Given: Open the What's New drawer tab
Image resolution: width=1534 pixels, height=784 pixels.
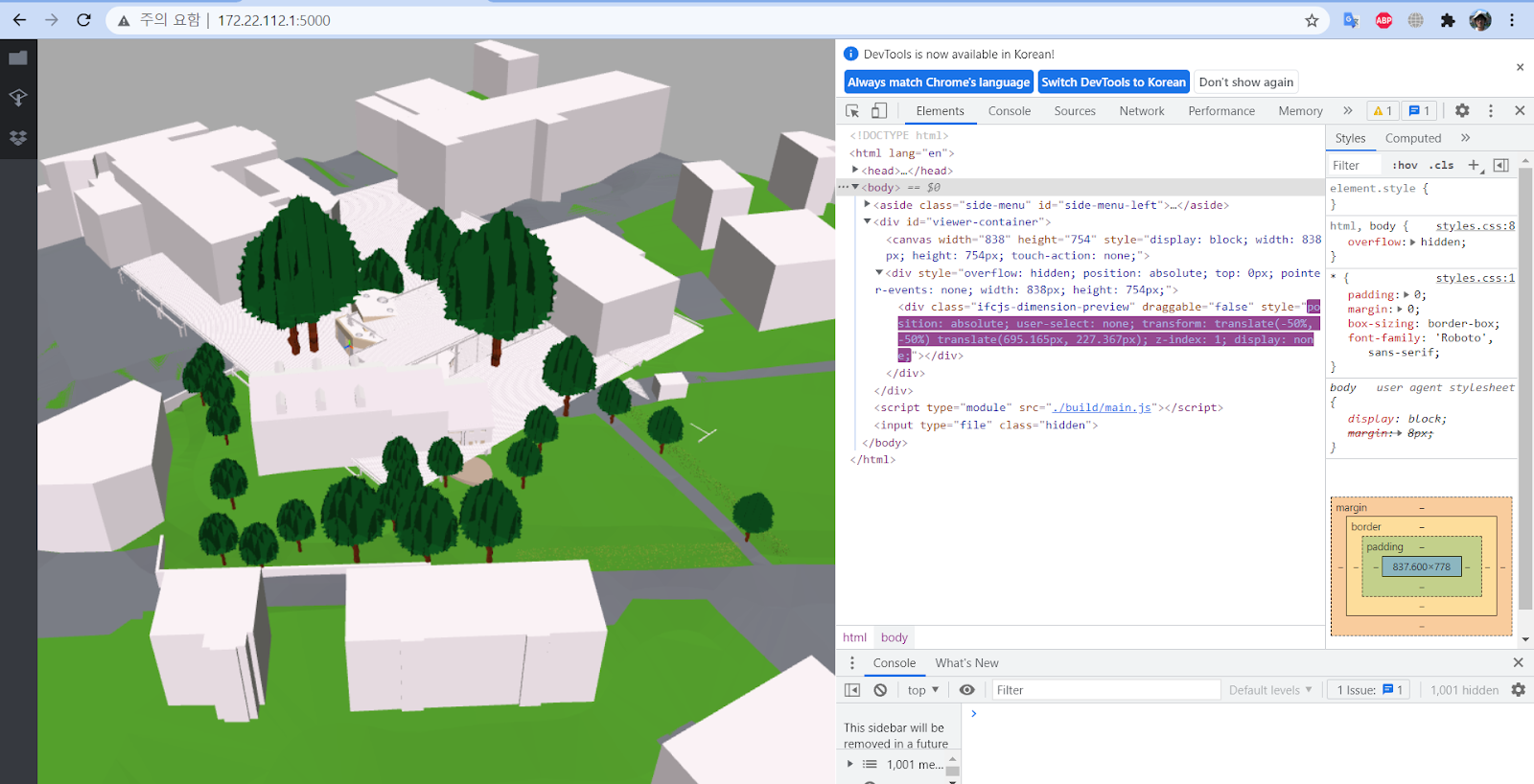Looking at the screenshot, I should click(966, 663).
